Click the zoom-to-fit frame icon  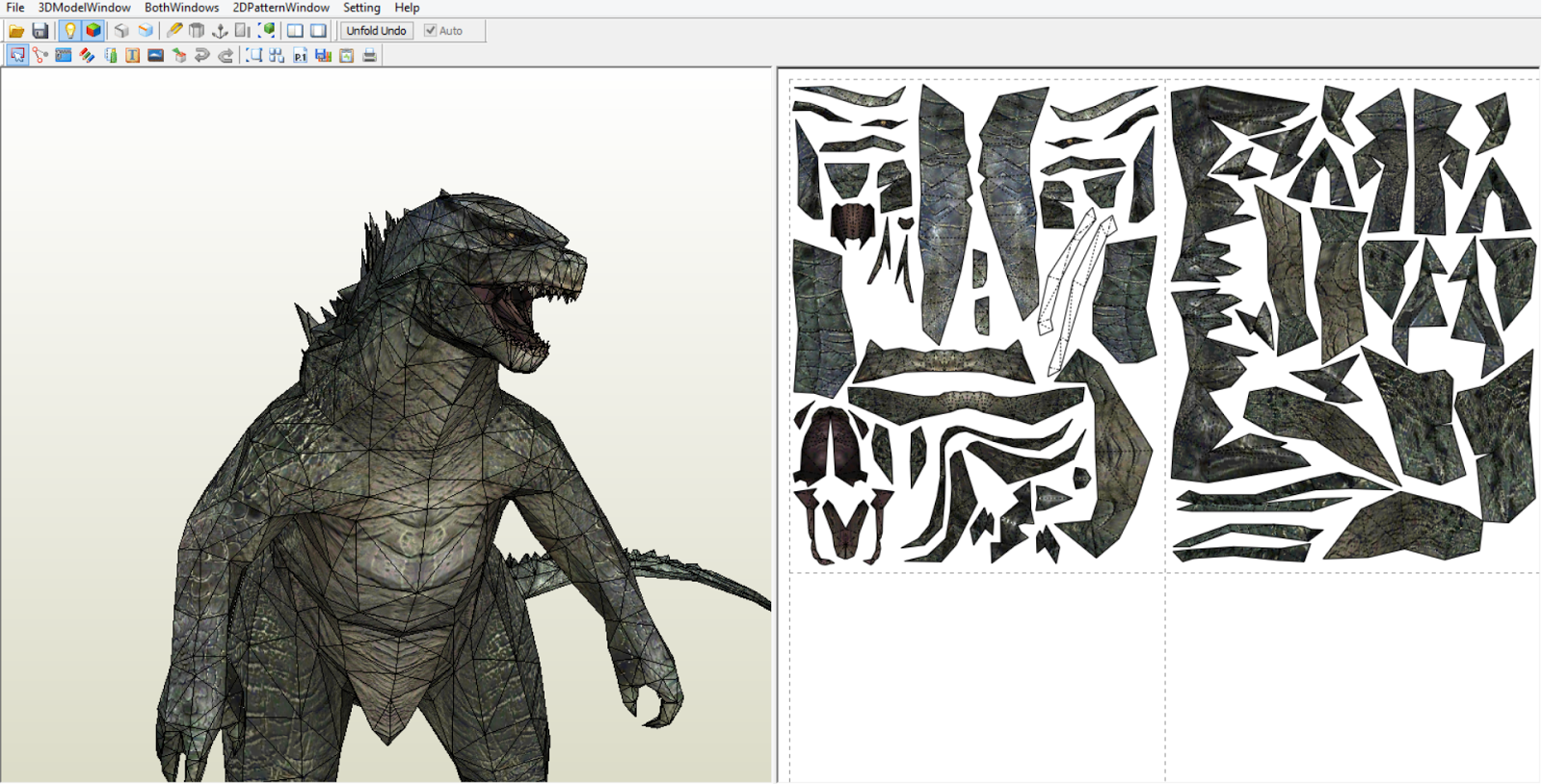(x=254, y=55)
